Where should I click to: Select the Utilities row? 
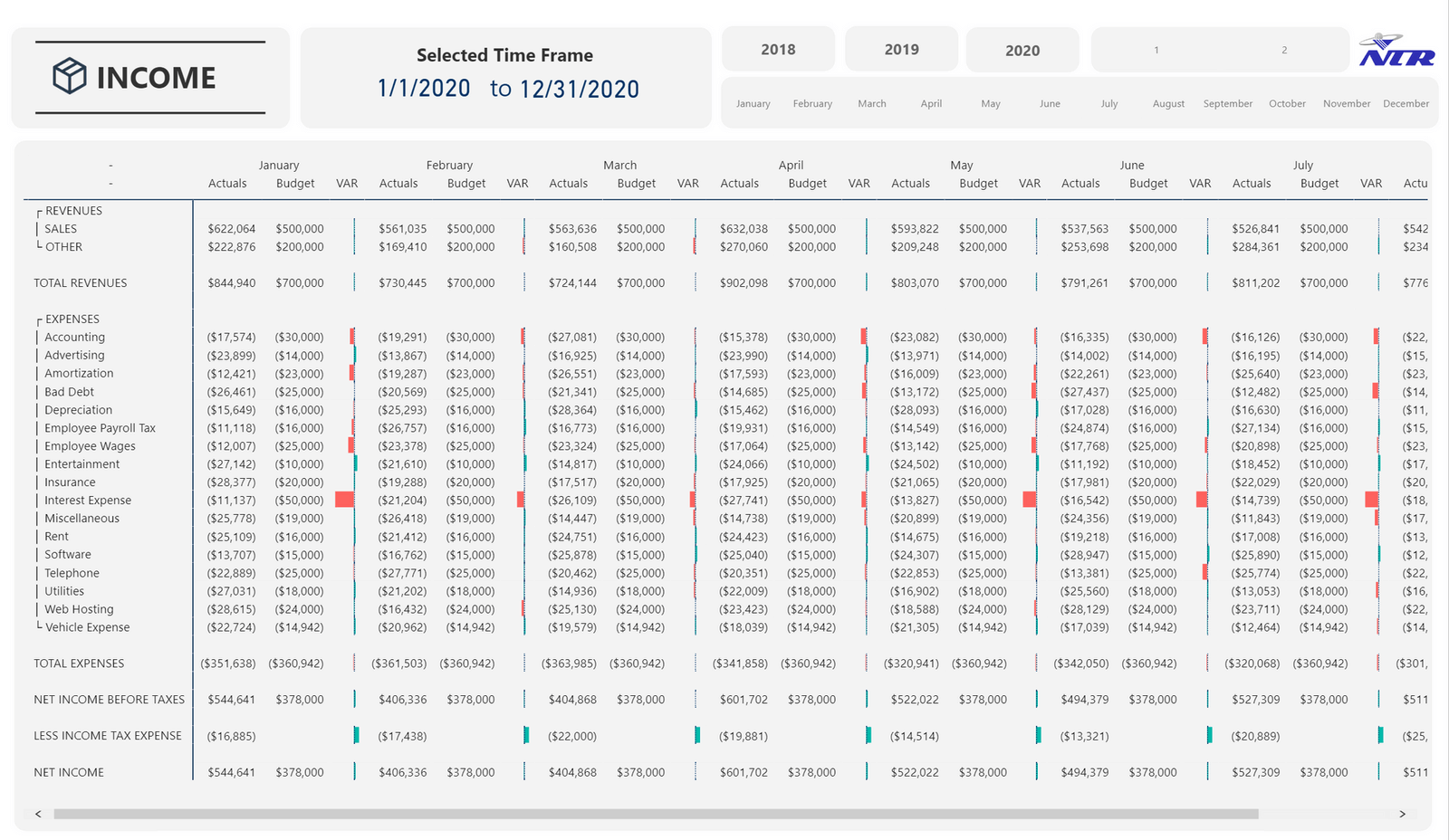click(64, 591)
